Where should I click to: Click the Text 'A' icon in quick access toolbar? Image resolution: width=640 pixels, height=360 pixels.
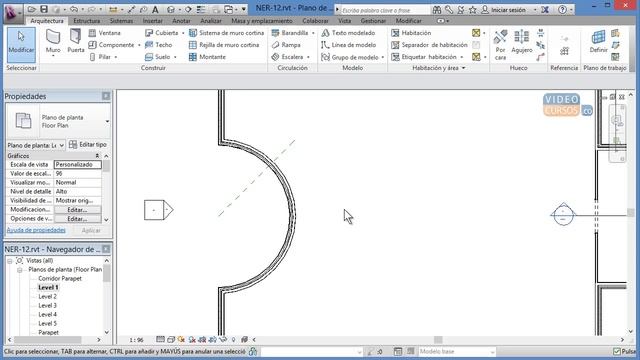coord(156,9)
